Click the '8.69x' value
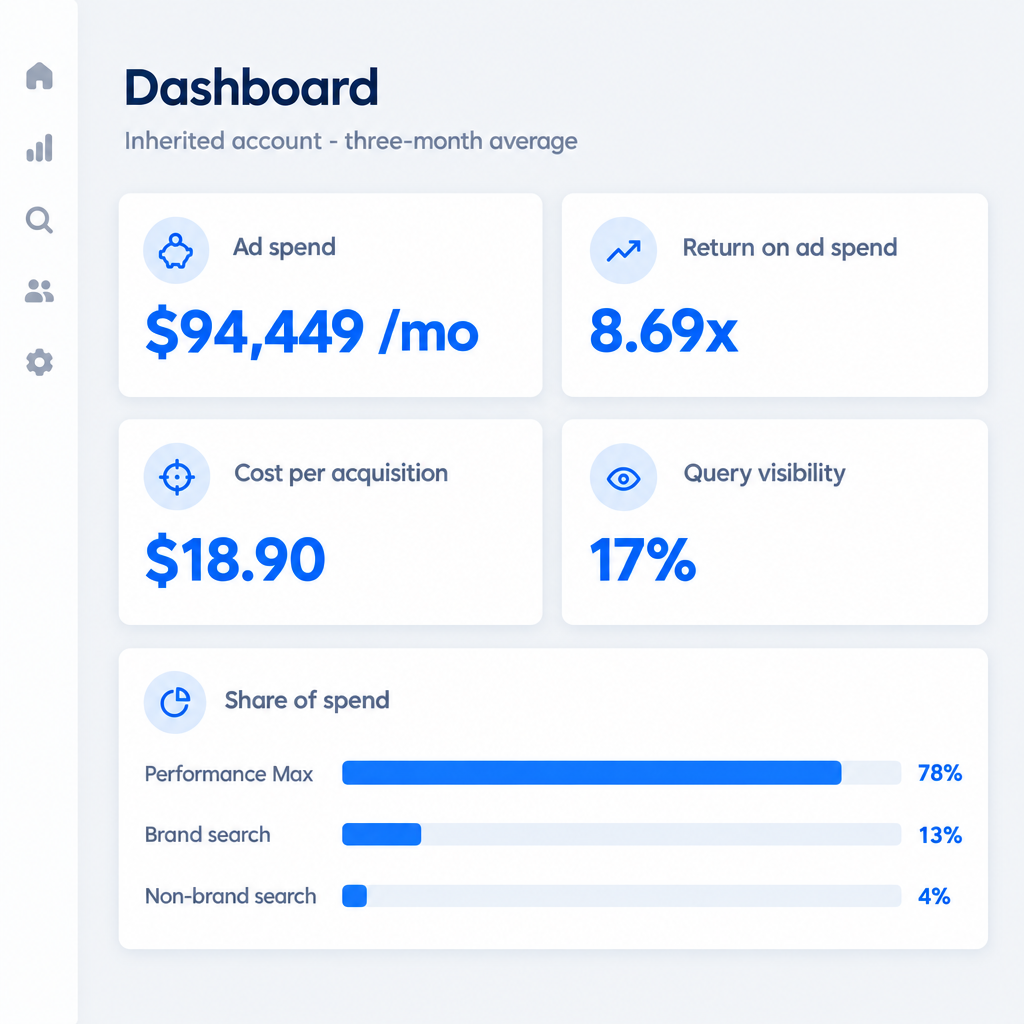 pyautogui.click(x=664, y=331)
